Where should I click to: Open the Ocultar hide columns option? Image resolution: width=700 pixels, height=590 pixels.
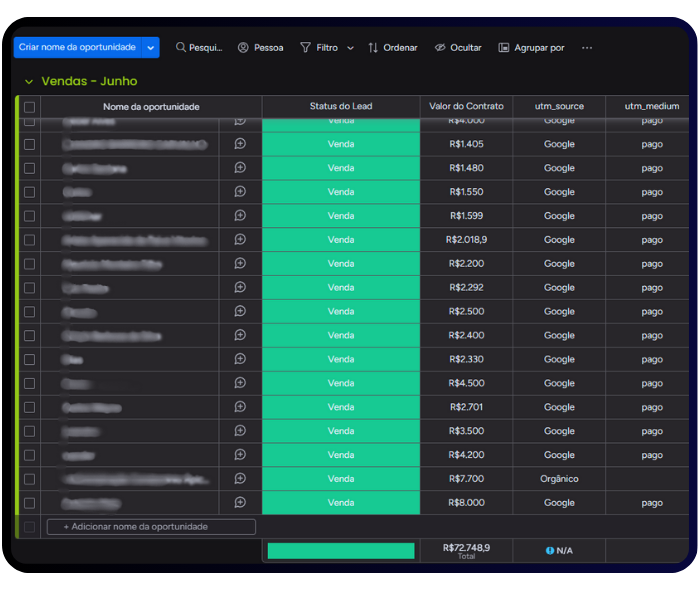pyautogui.click(x=457, y=48)
